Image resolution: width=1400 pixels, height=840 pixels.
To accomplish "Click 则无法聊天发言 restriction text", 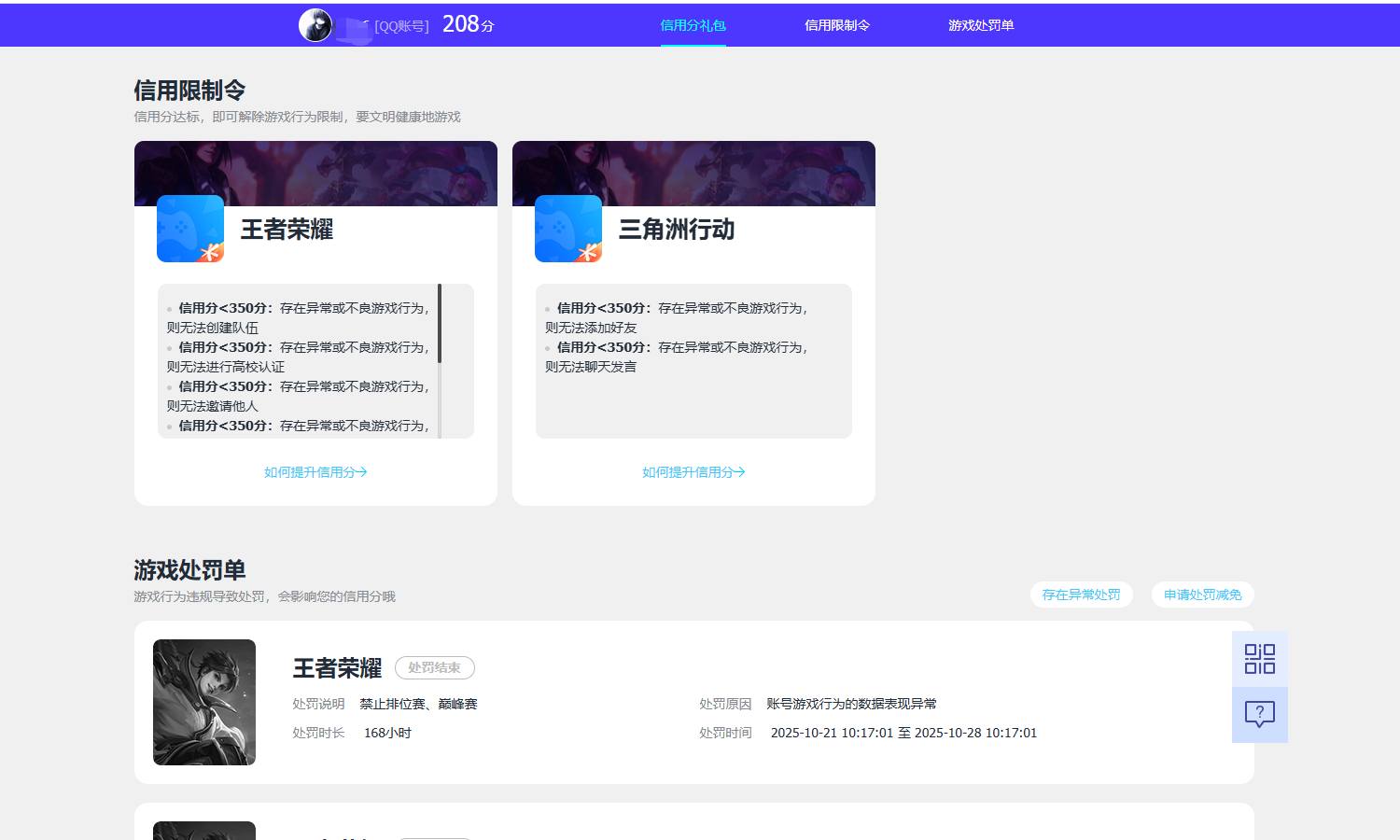I will point(591,367).
